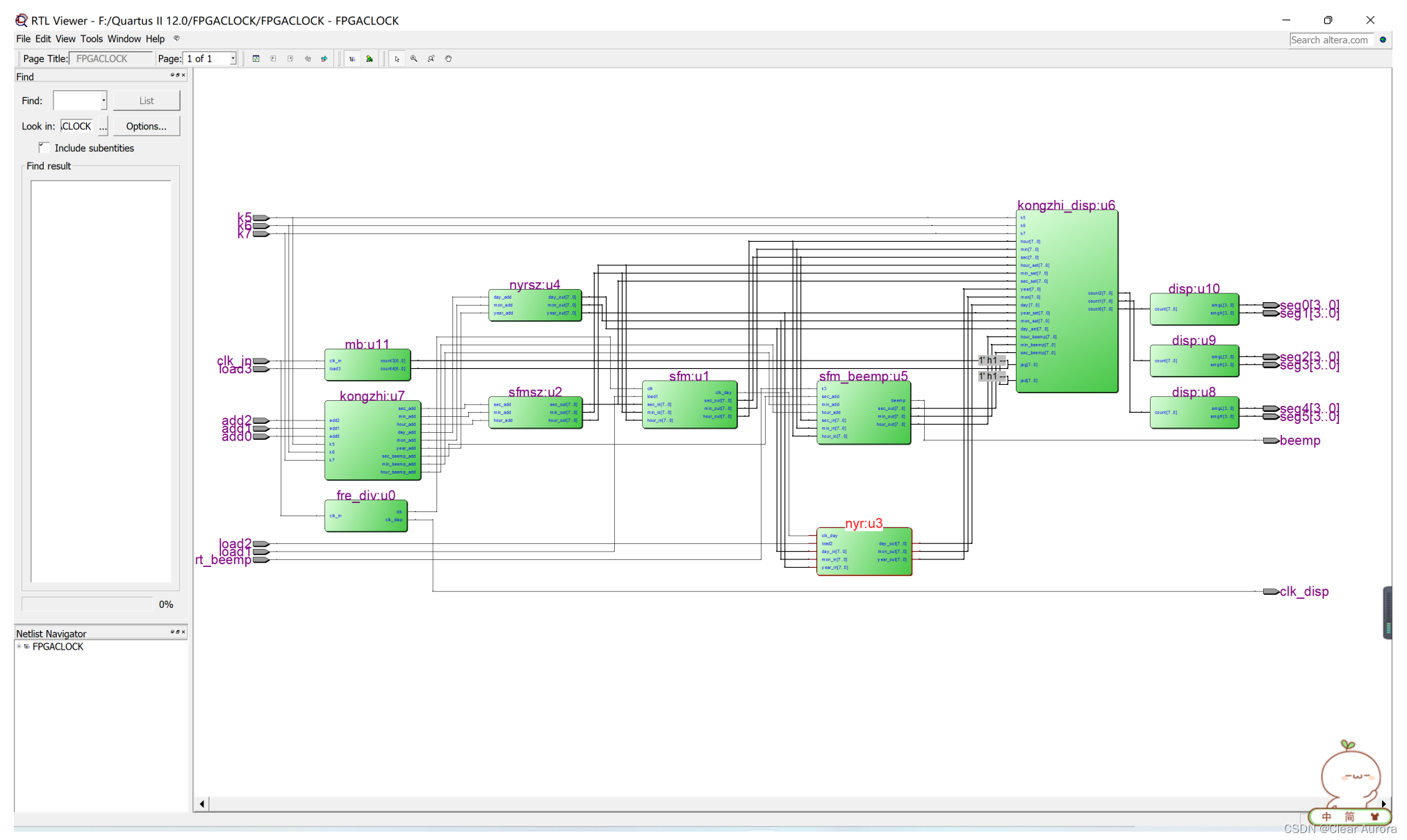Enable Include subentities checkbox
Screen dimensions: 1407x840
(x=44, y=147)
